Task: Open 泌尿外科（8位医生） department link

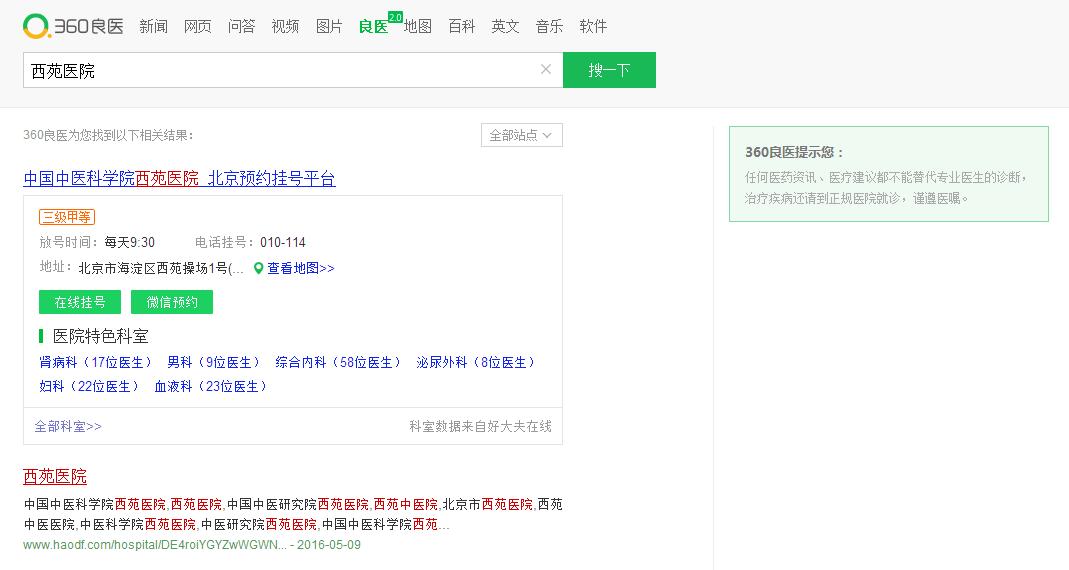Action: coord(476,362)
